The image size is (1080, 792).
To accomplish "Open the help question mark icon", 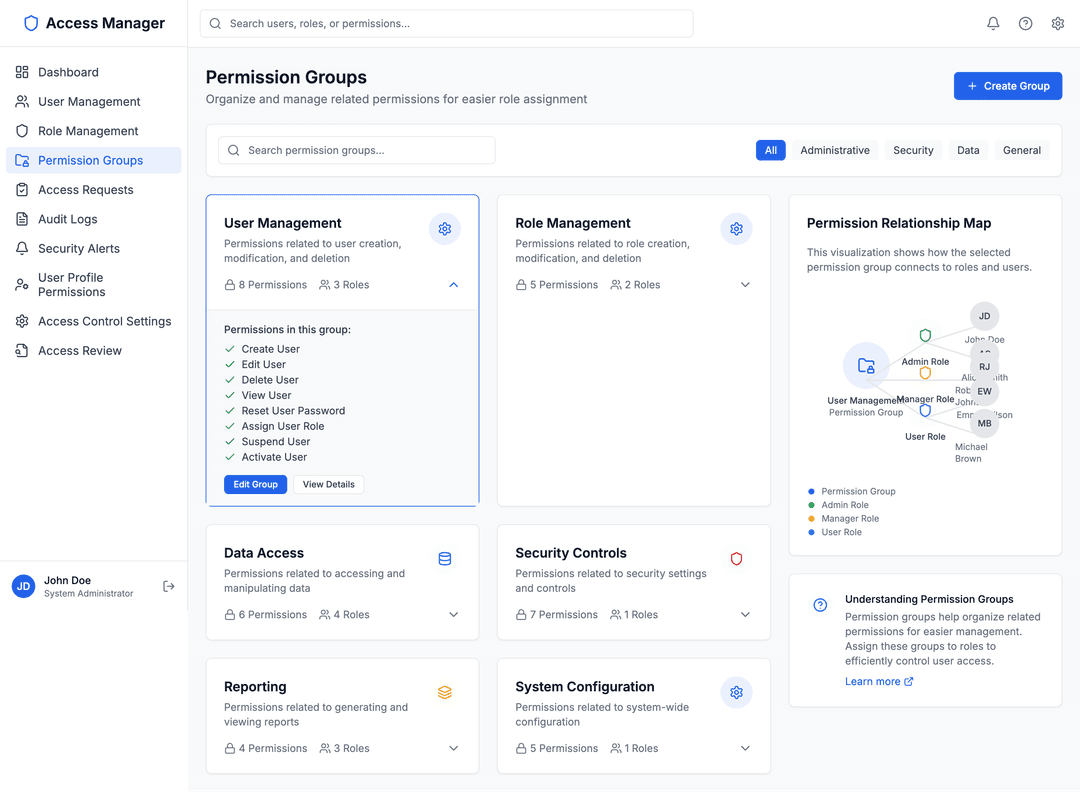I will (1025, 24).
